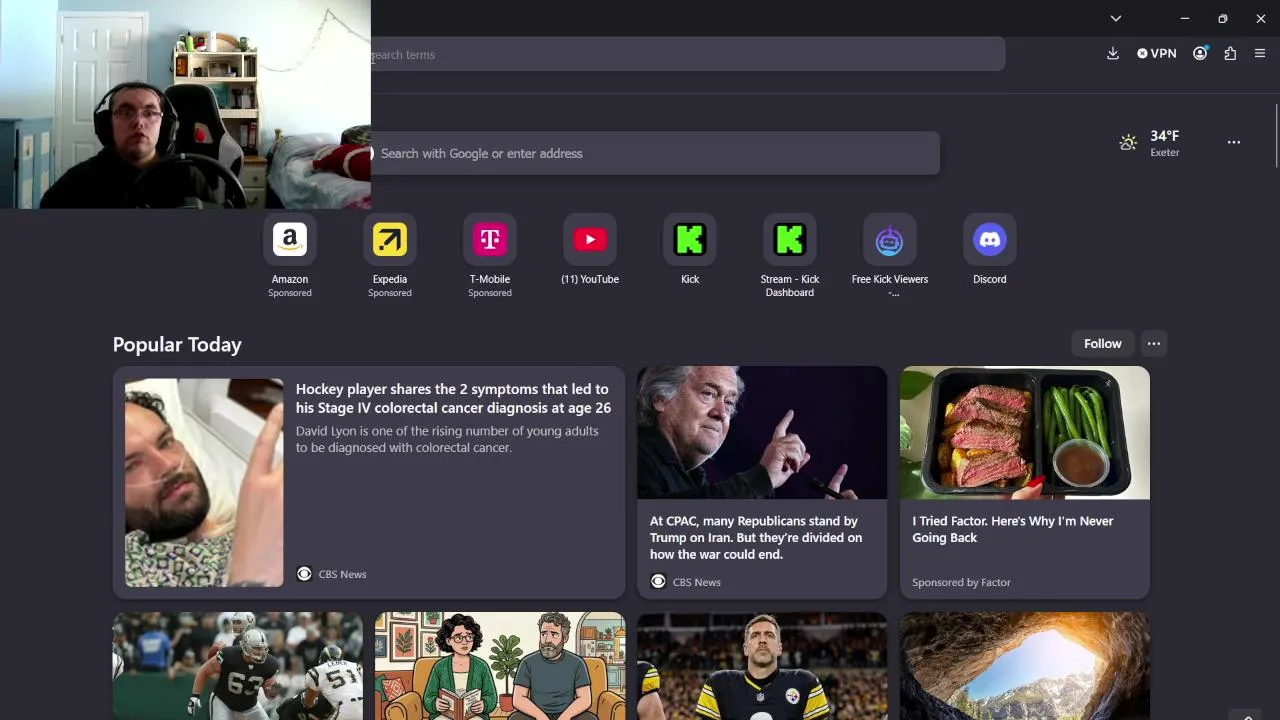Click the VPN toolbar button
This screenshot has width=1280, height=720.
point(1157,54)
